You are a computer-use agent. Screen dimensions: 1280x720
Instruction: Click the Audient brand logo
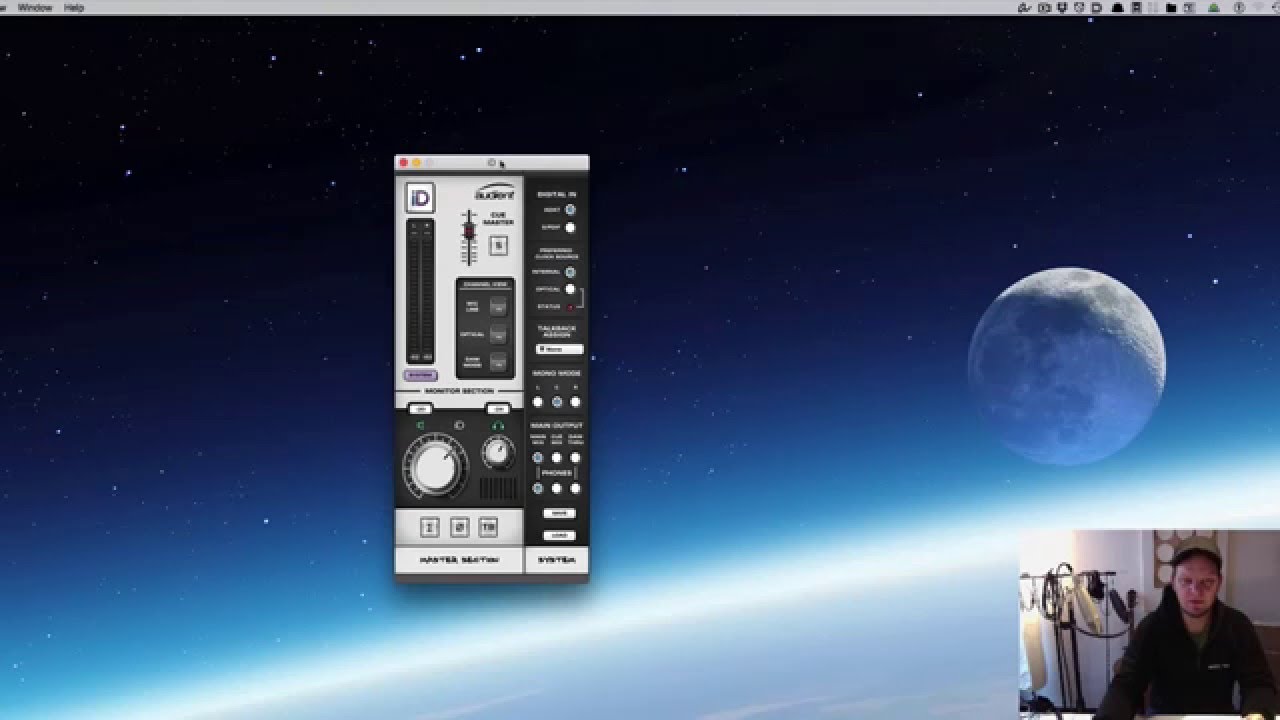494,191
